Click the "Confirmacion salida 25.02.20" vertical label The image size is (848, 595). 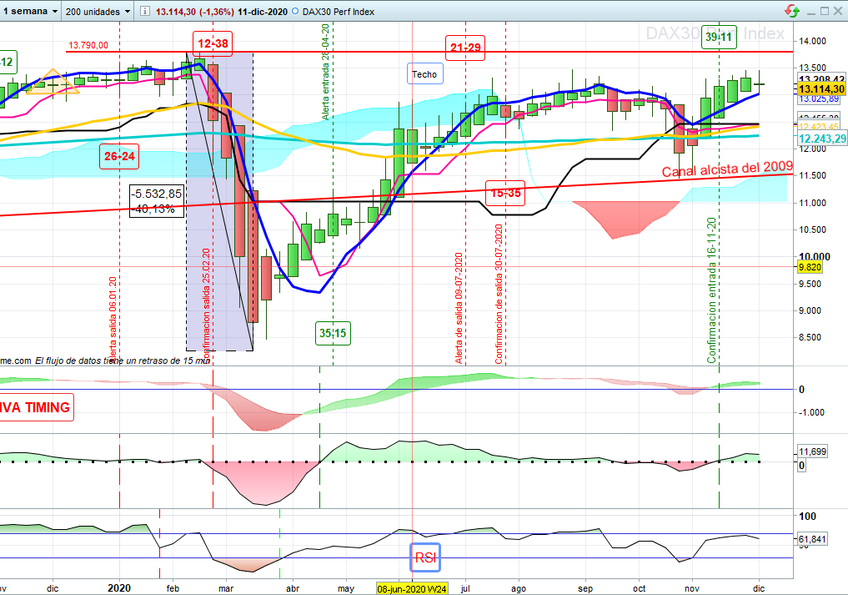point(206,304)
